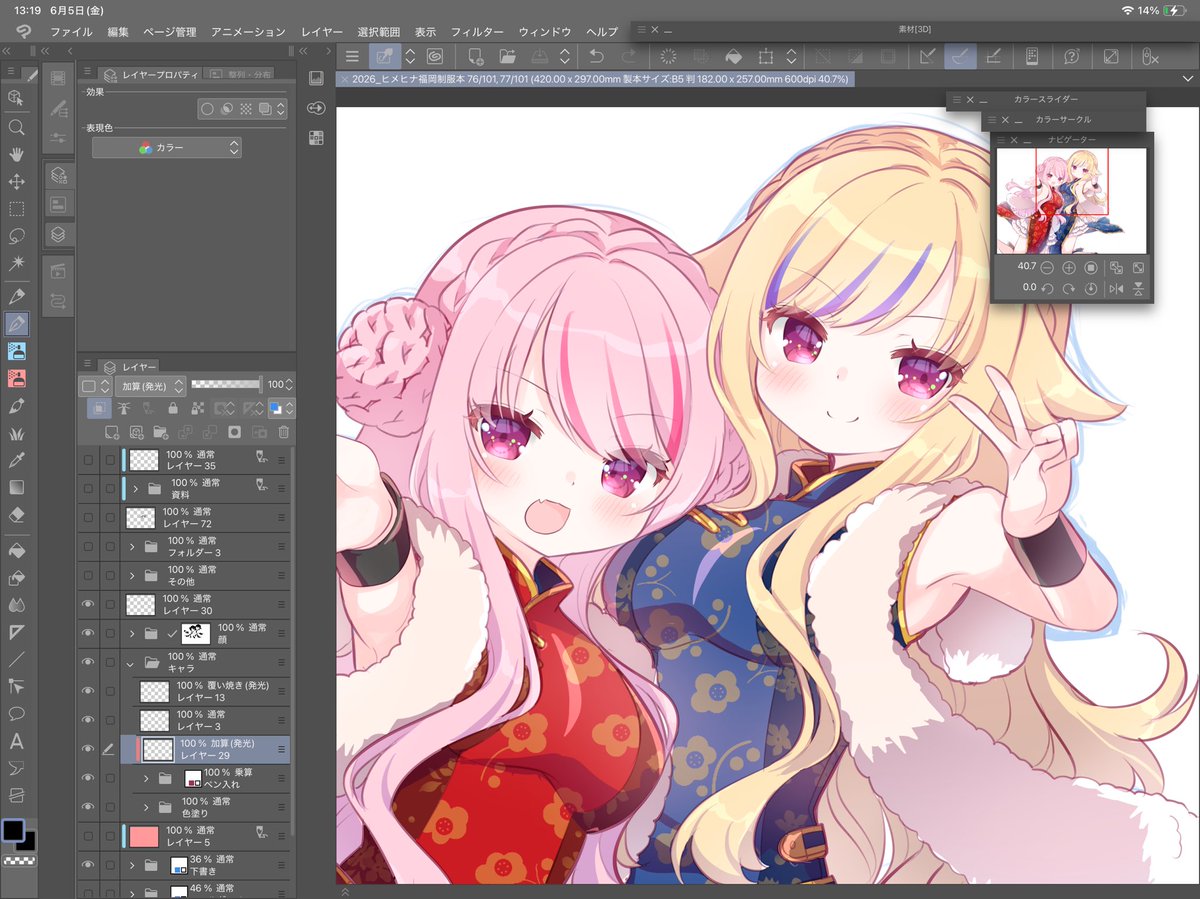Click the layer opacity slider
The width and height of the screenshot is (1200, 899).
pyautogui.click(x=227, y=384)
